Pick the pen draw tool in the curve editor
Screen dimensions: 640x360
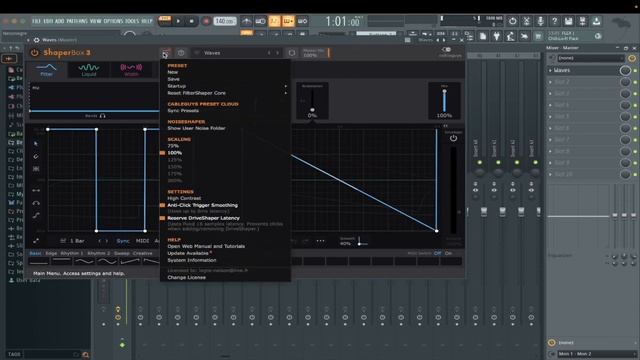pyautogui.click(x=36, y=156)
